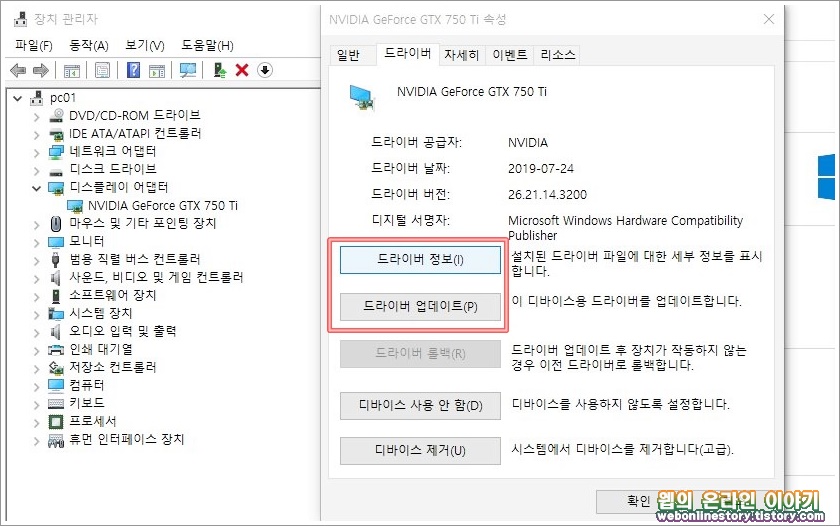Click the Forward arrow toolbar icon
The height and width of the screenshot is (526, 840).
tap(41, 70)
